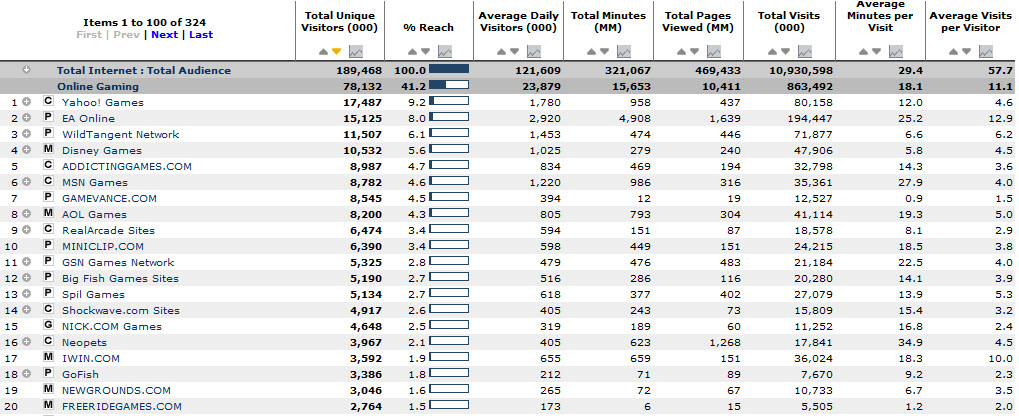This screenshot has width=1019, height=416.
Task: Select EA Online unique visitors value 15,125
Action: tap(363, 118)
